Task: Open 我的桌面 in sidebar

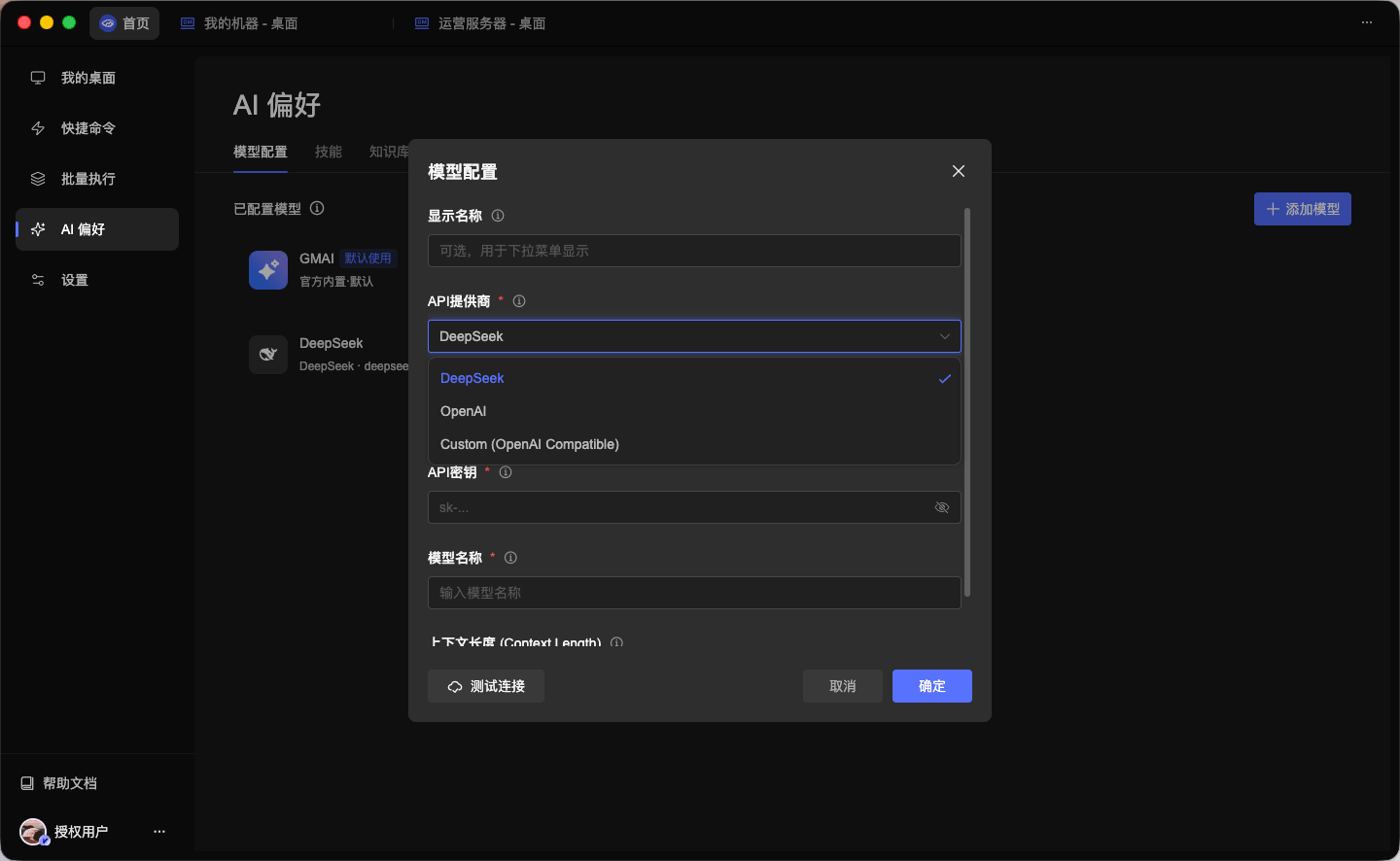Action: [x=97, y=78]
